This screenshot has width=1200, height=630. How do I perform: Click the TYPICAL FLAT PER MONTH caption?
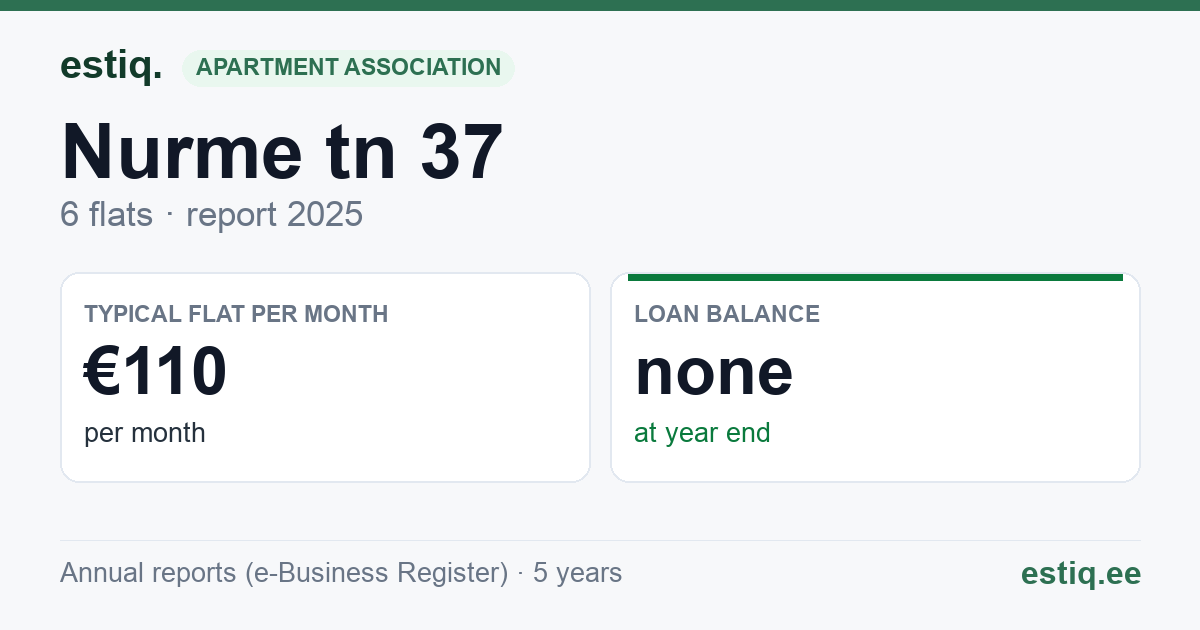pos(236,314)
